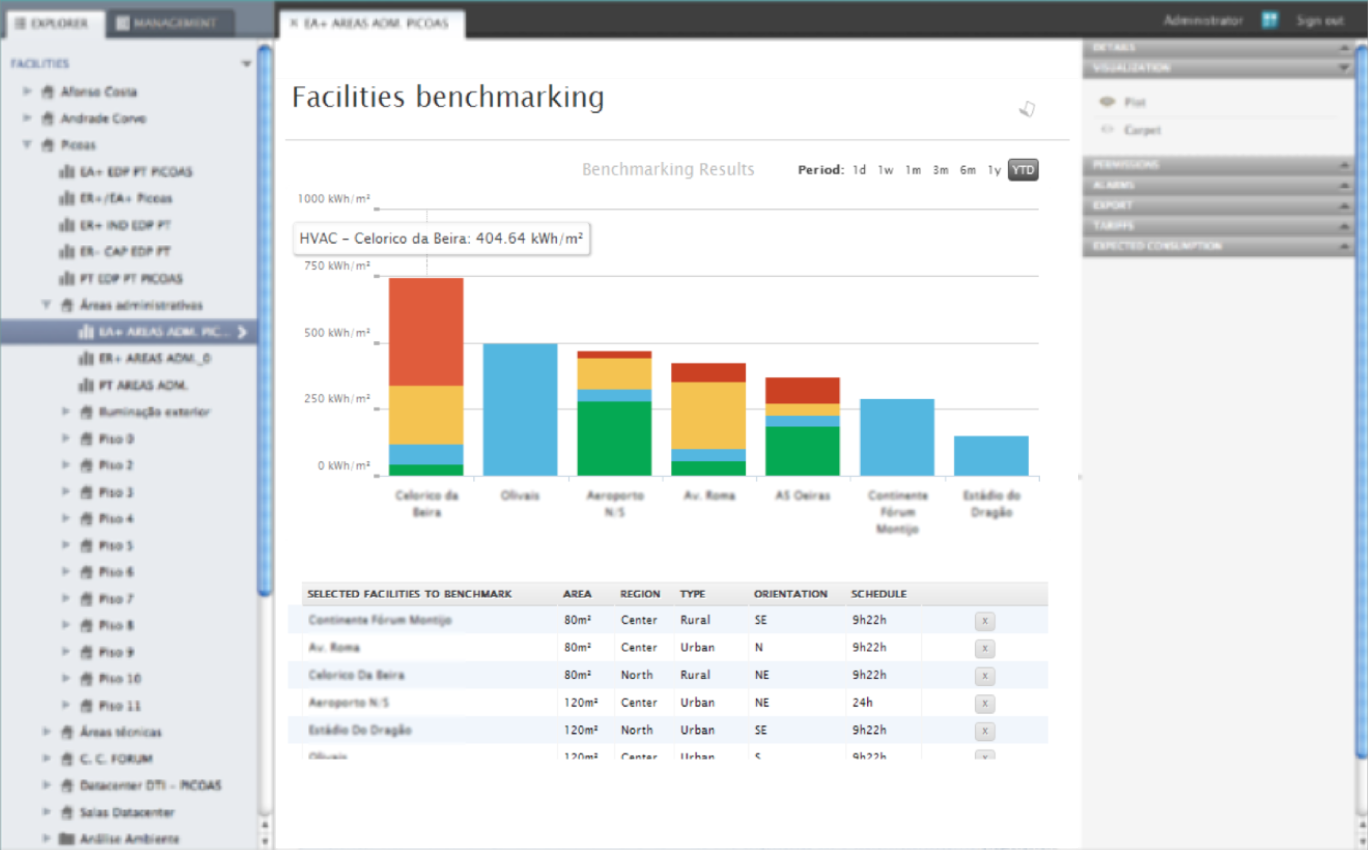Click the chart icon of EA+ EDP PT PICOAS
The image size is (1370, 850).
click(x=67, y=172)
